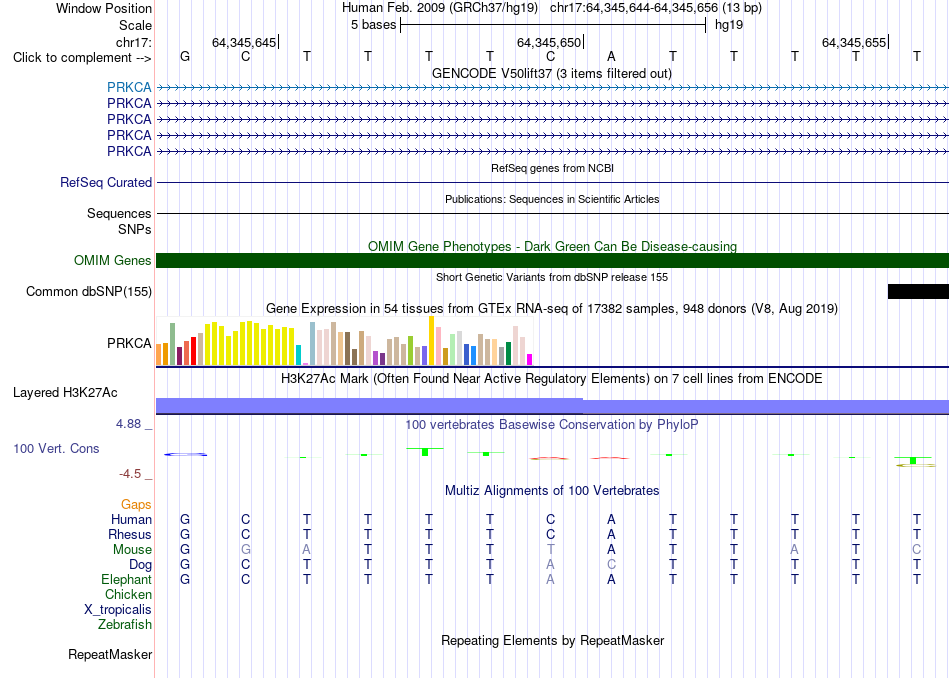Click the chr17:64,345,644-64,345,656 (13 bp) header text
The height and width of the screenshot is (678, 950).
[x=656, y=8]
